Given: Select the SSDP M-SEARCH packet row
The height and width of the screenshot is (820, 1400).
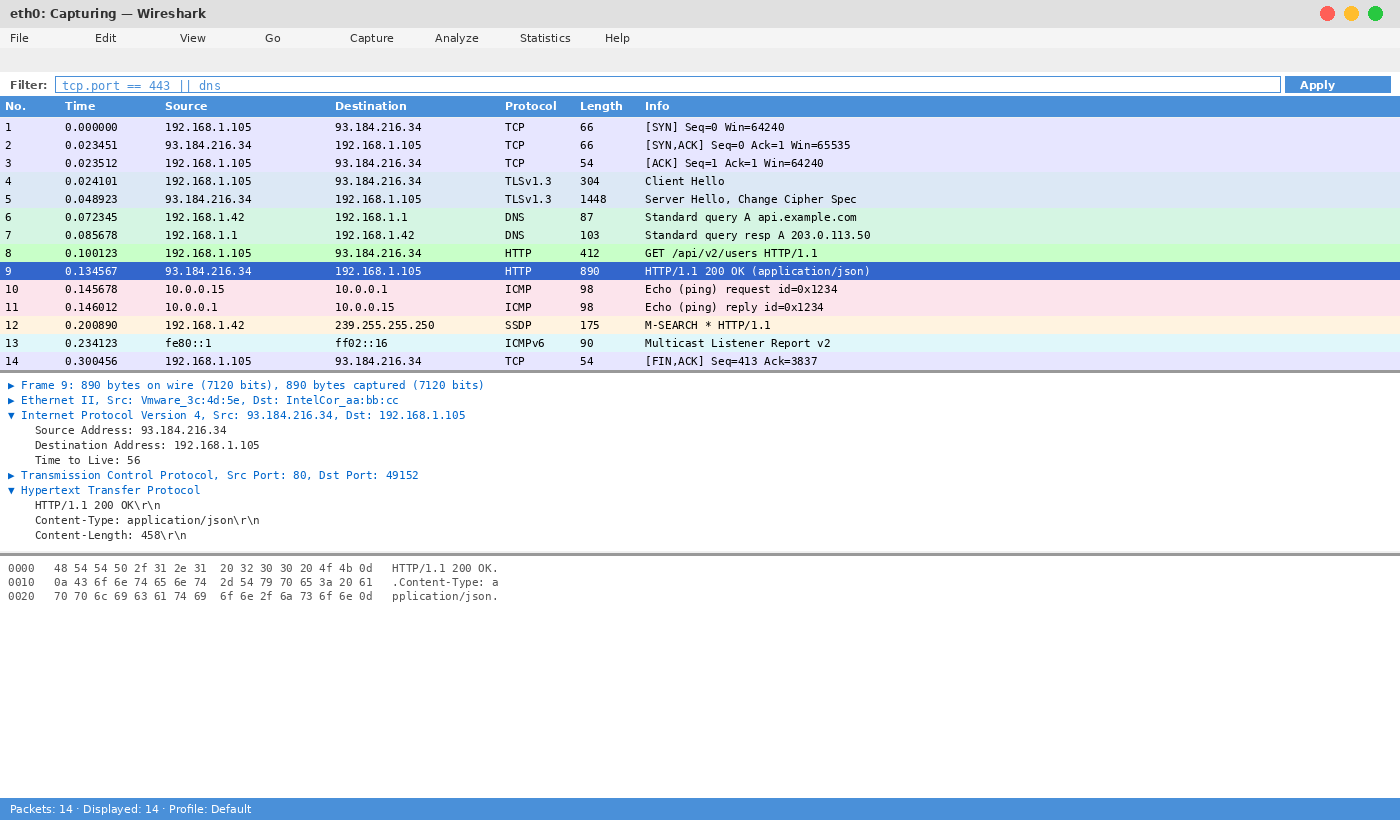Looking at the screenshot, I should [700, 325].
